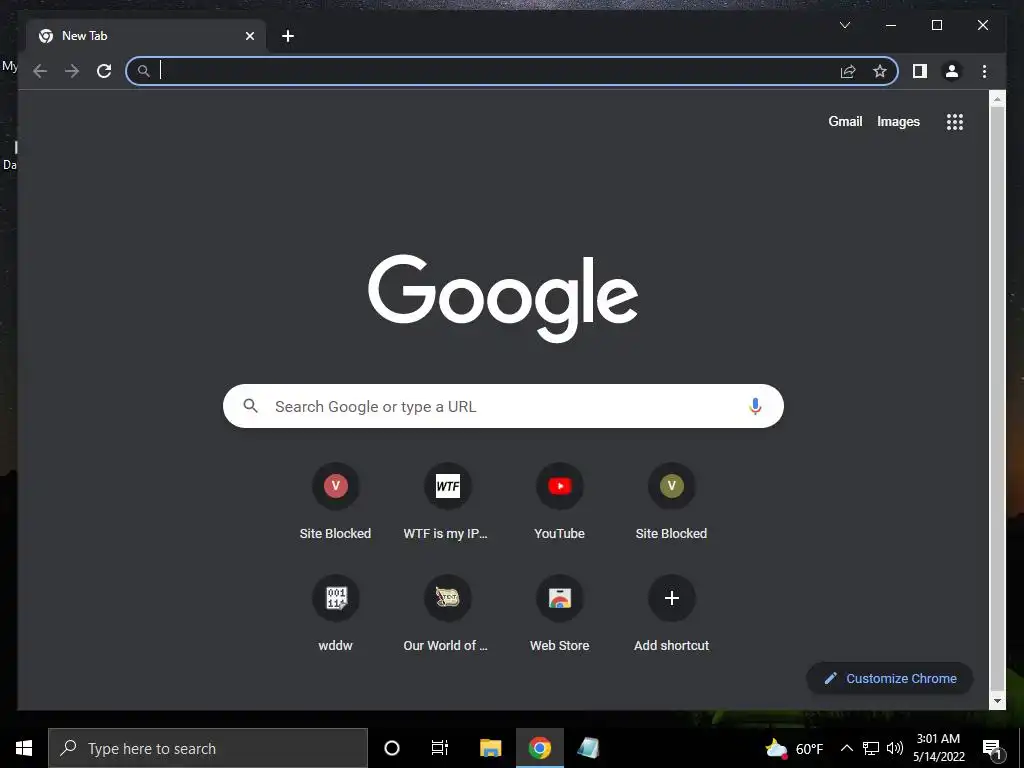Open the notification center icon
Viewport: 1024px width, 768px height.
point(993,749)
